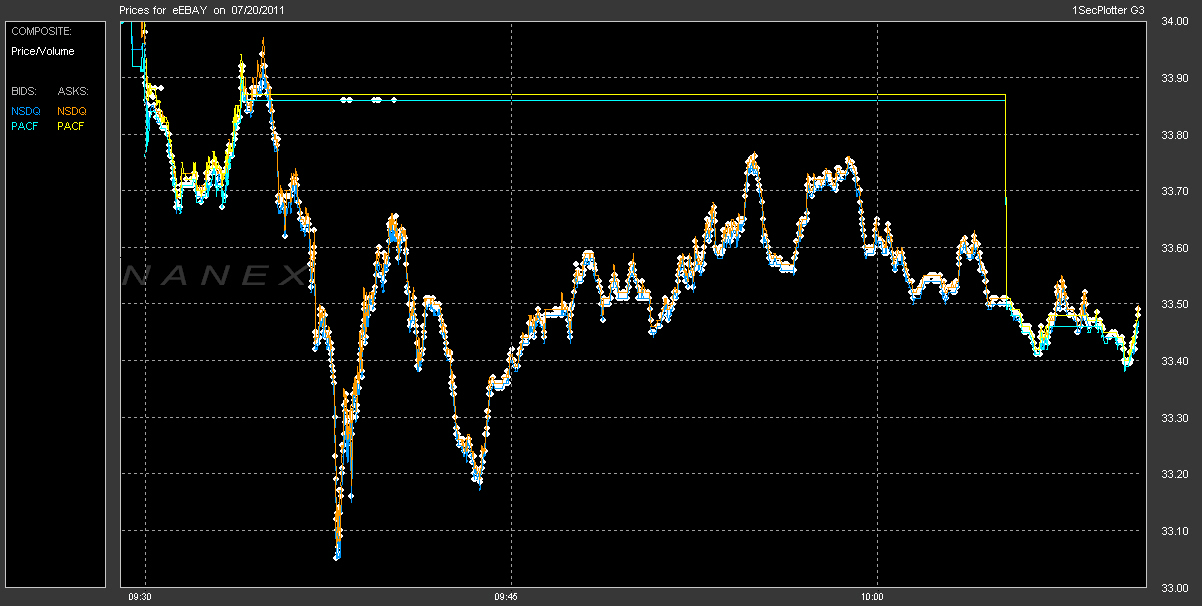This screenshot has width=1202, height=606.
Task: Select the orange NSDQ asks legend entry
Action: (x=72, y=111)
